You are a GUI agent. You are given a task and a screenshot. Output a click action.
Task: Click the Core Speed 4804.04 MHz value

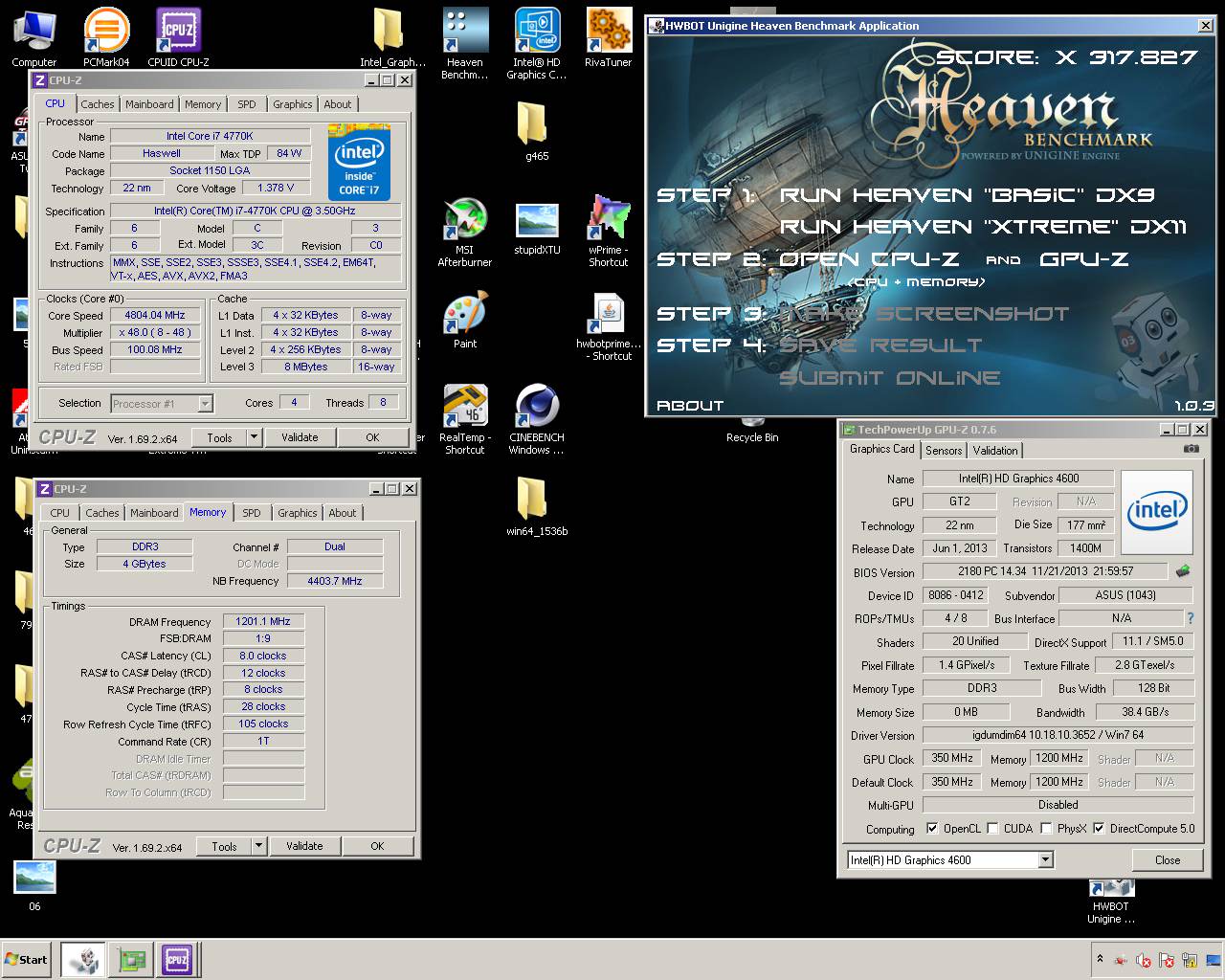pos(155,315)
